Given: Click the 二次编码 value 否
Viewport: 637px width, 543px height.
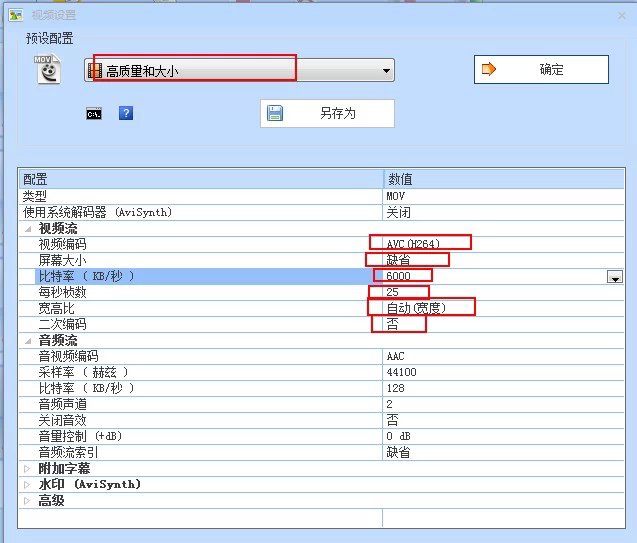Looking at the screenshot, I should tap(392, 324).
